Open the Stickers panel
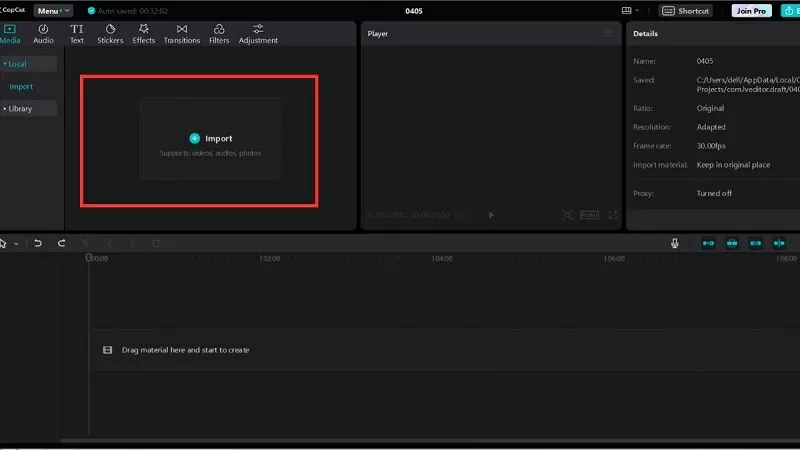The height and width of the screenshot is (450, 800). tap(110, 34)
